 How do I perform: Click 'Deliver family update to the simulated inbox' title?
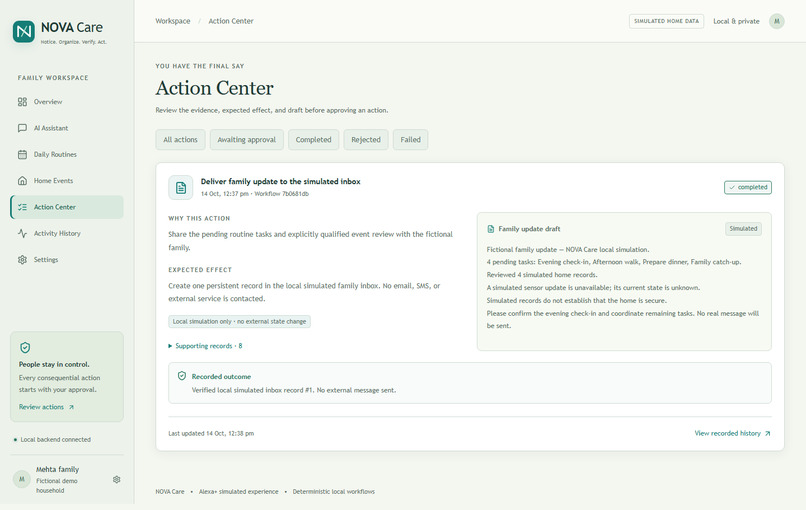281,181
